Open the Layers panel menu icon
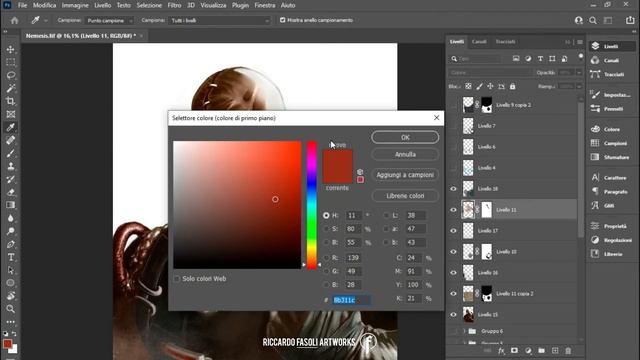The image size is (640, 360). 580,42
